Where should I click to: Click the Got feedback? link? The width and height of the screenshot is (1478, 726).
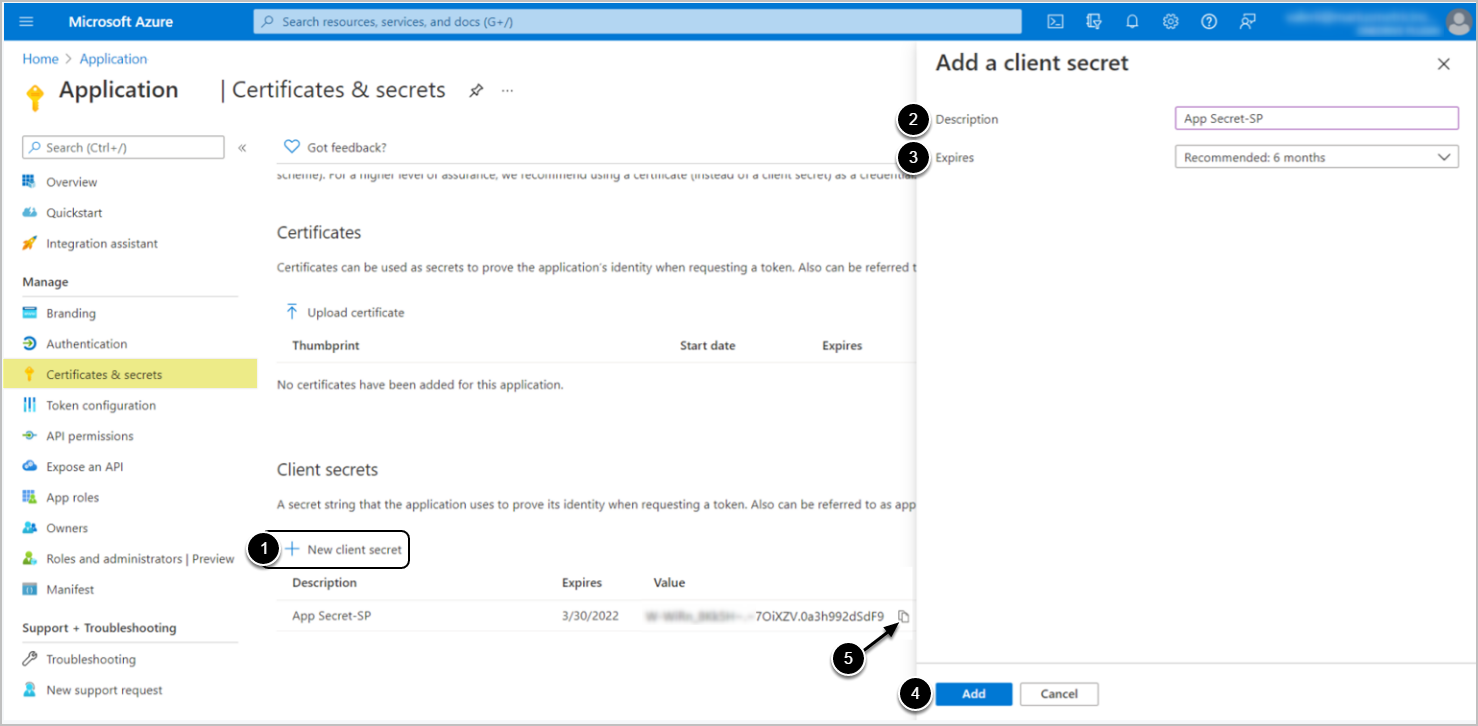[346, 147]
